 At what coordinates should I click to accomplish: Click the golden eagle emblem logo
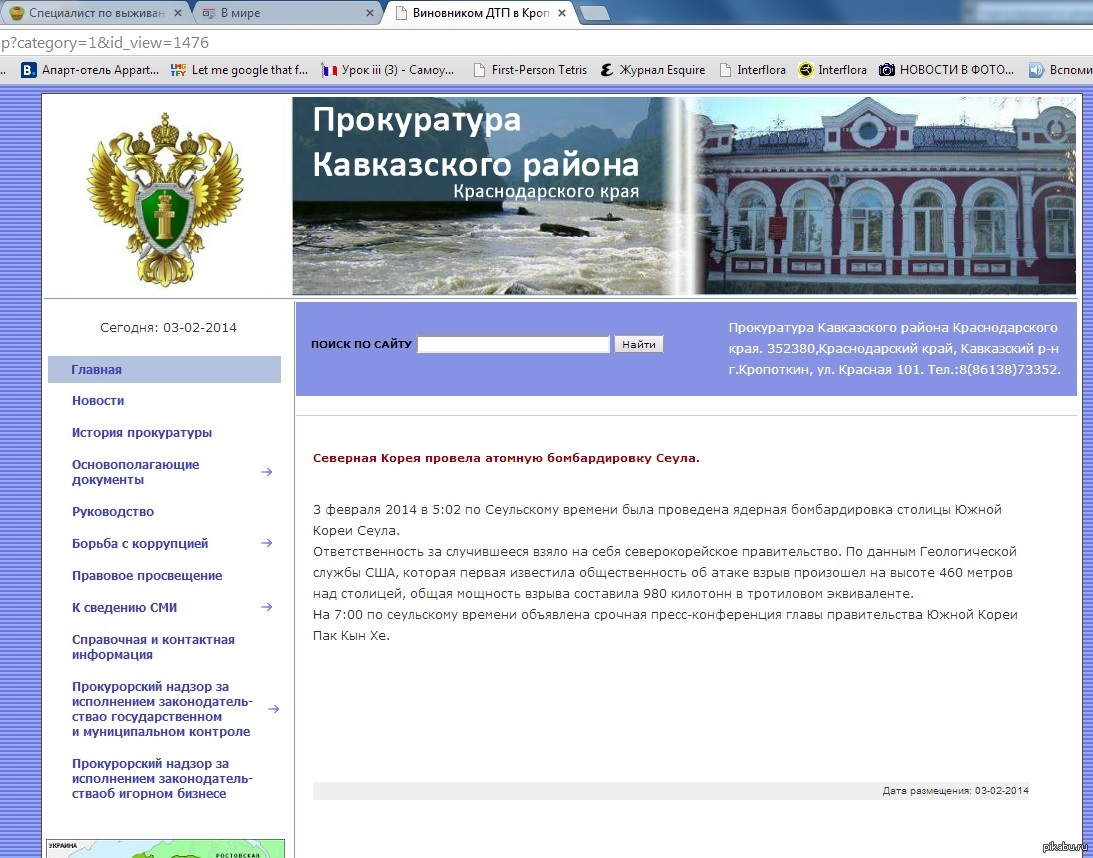(161, 197)
